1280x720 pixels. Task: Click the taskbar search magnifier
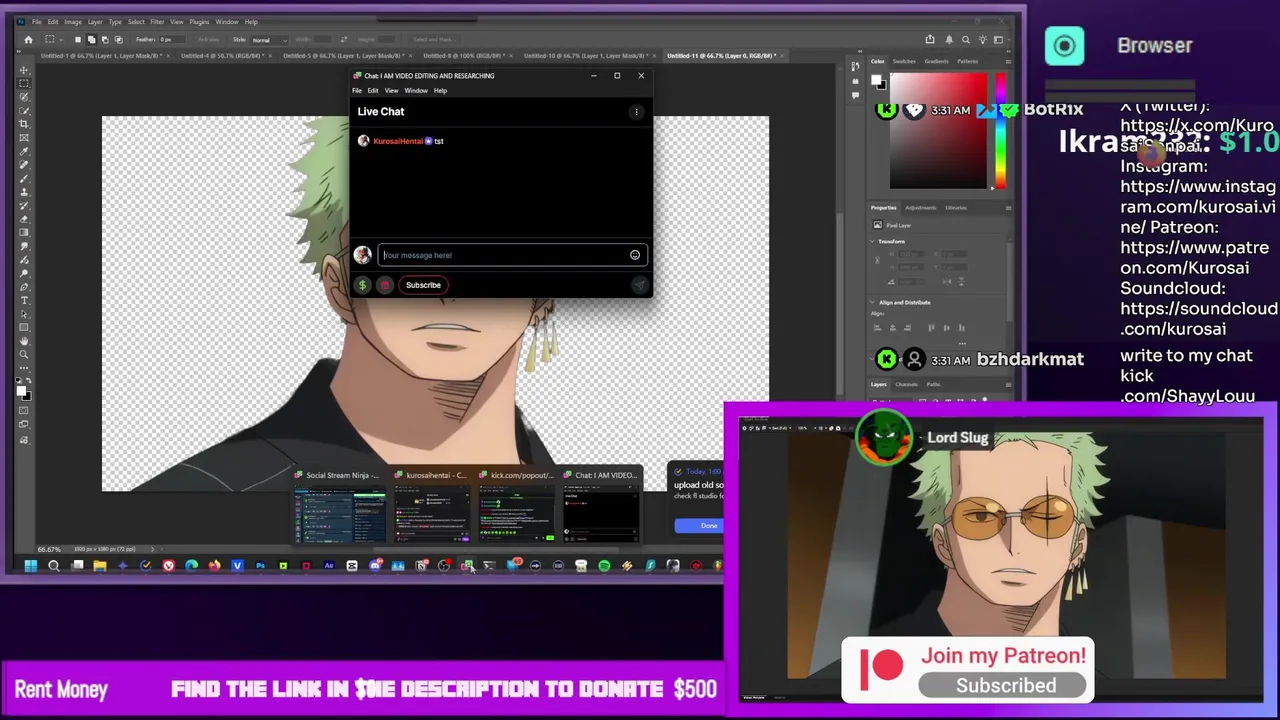tap(54, 566)
